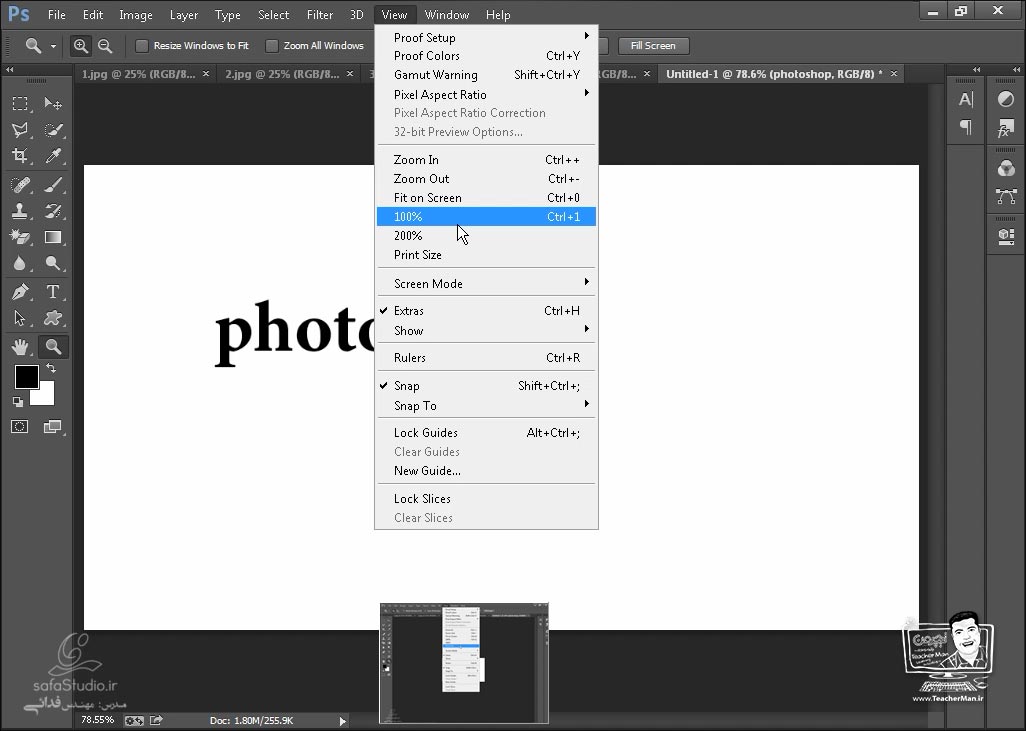1026x731 pixels.
Task: Reset default foreground and background colors
Action: point(18,402)
